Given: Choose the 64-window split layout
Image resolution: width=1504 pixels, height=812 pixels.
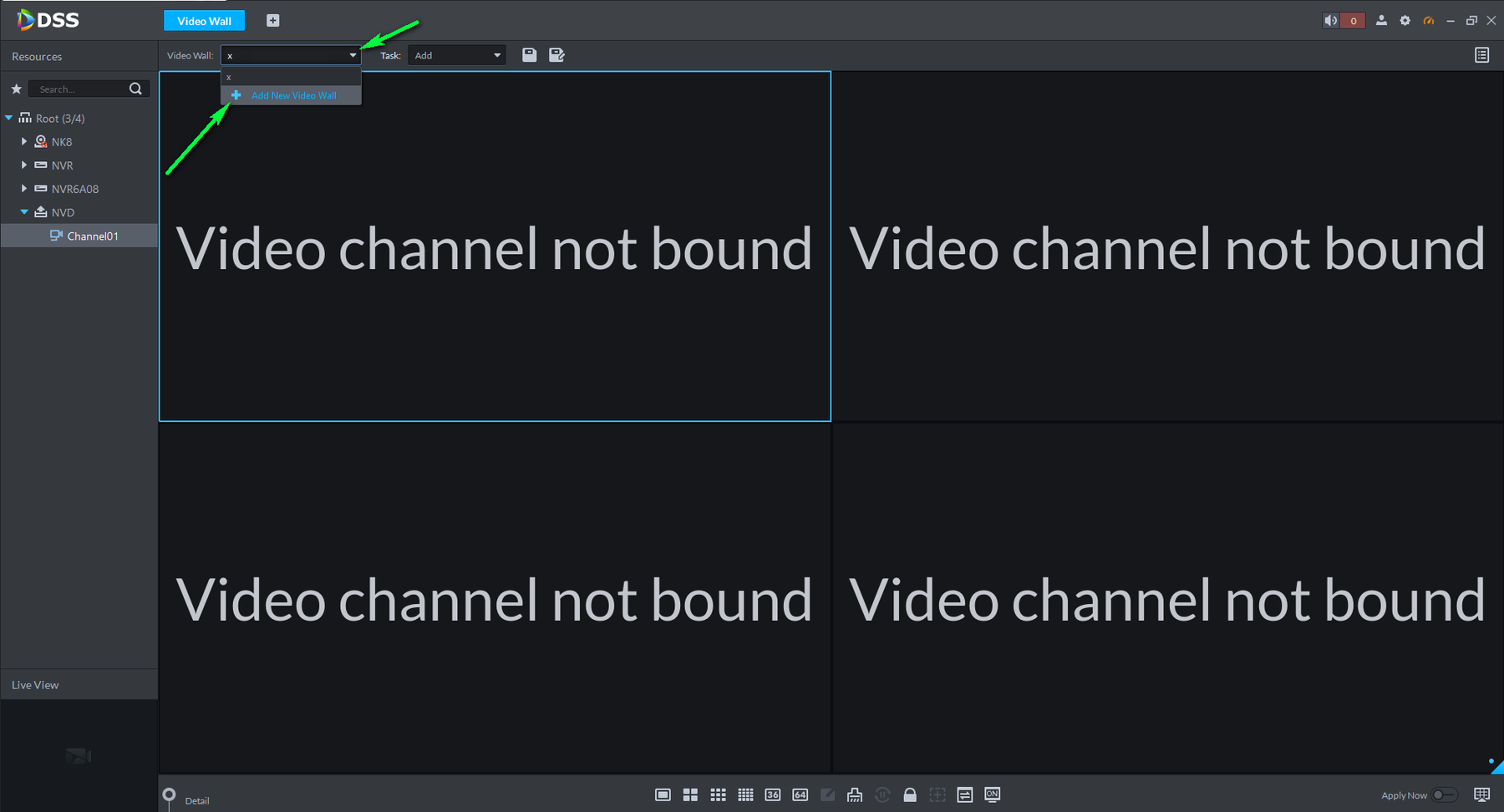Looking at the screenshot, I should (x=800, y=795).
